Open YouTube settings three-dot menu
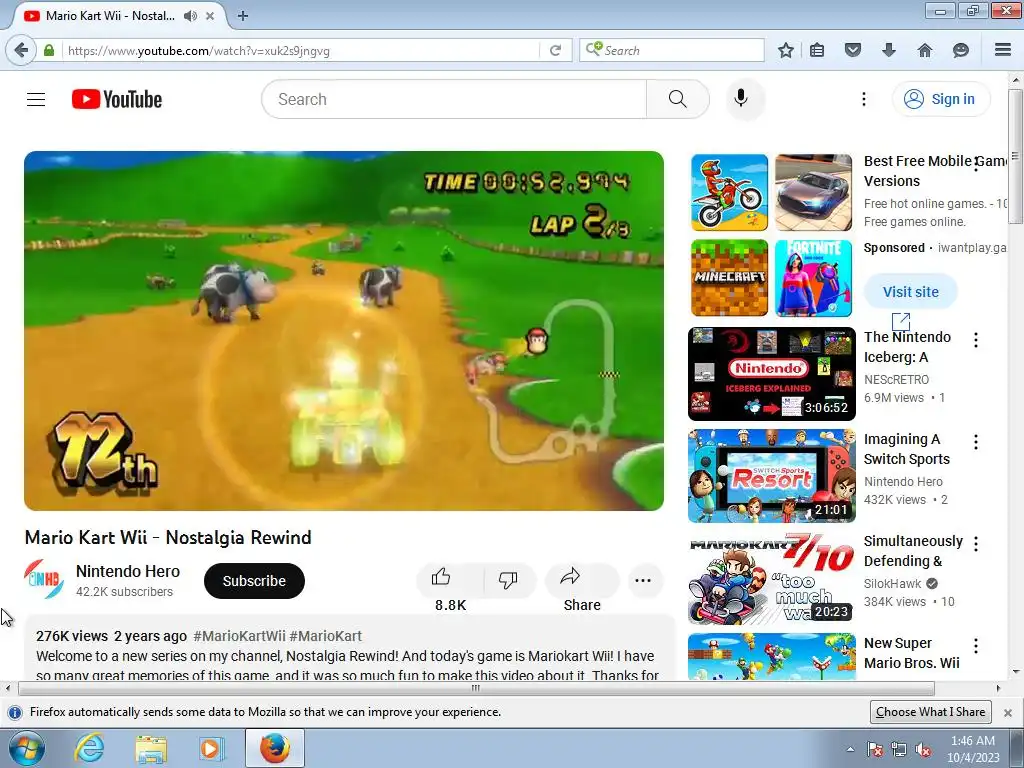The image size is (1024, 768). click(863, 99)
